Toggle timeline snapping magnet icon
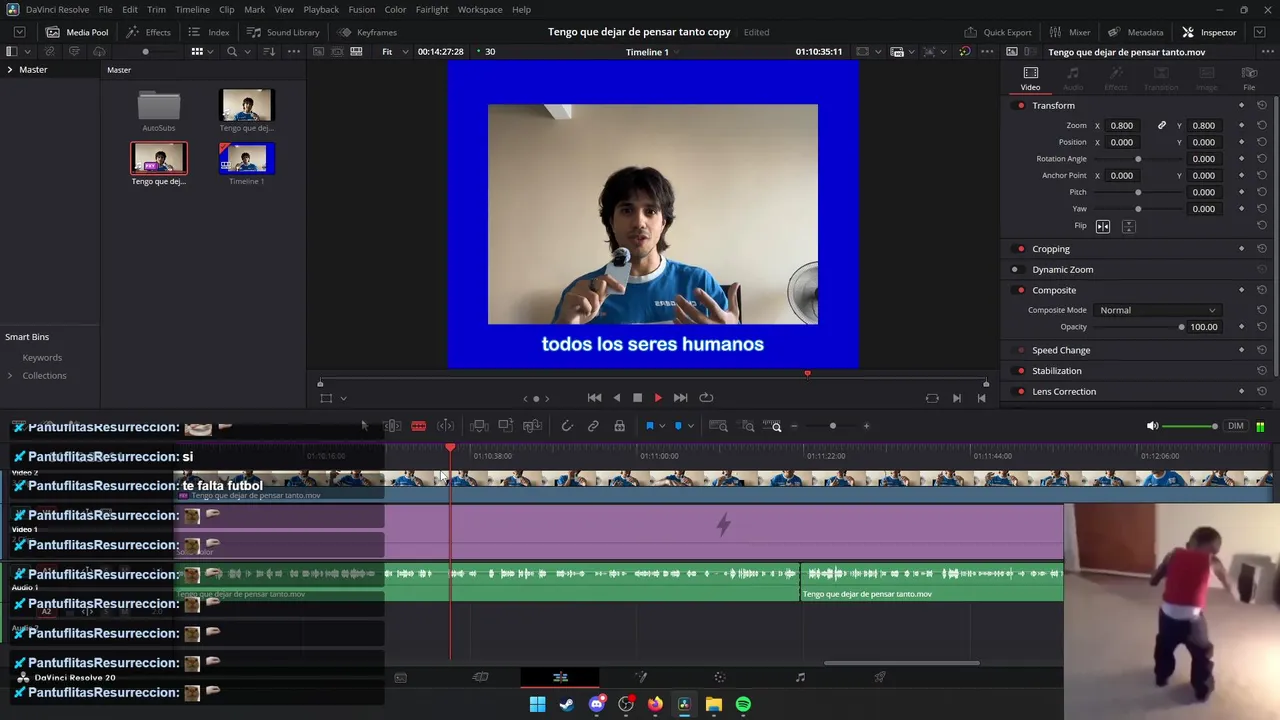 tap(567, 426)
